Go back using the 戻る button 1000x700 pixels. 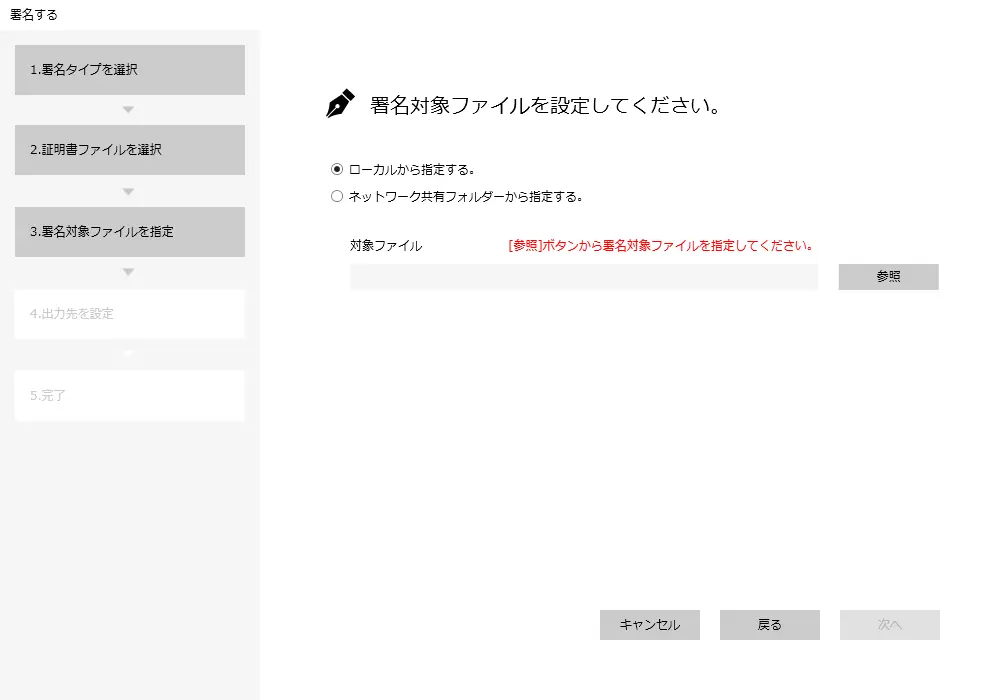769,625
